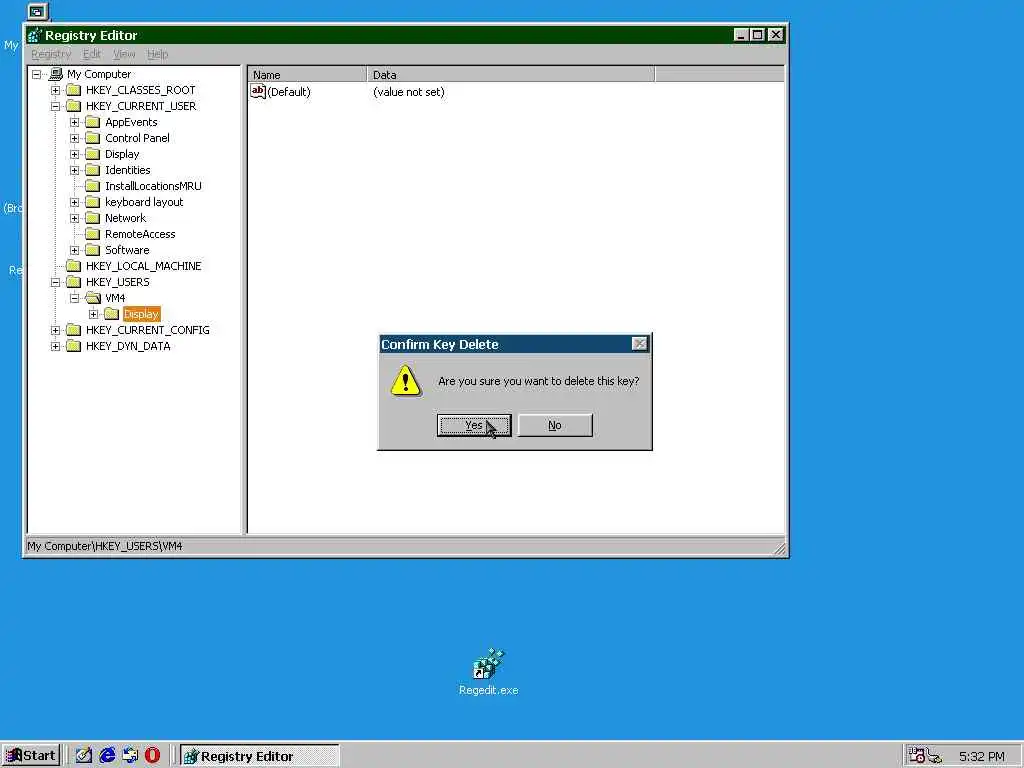Screen dimensions: 1024x768
Task: Collapse the HKEY_CURRENT_USER branch
Action: pos(56,106)
